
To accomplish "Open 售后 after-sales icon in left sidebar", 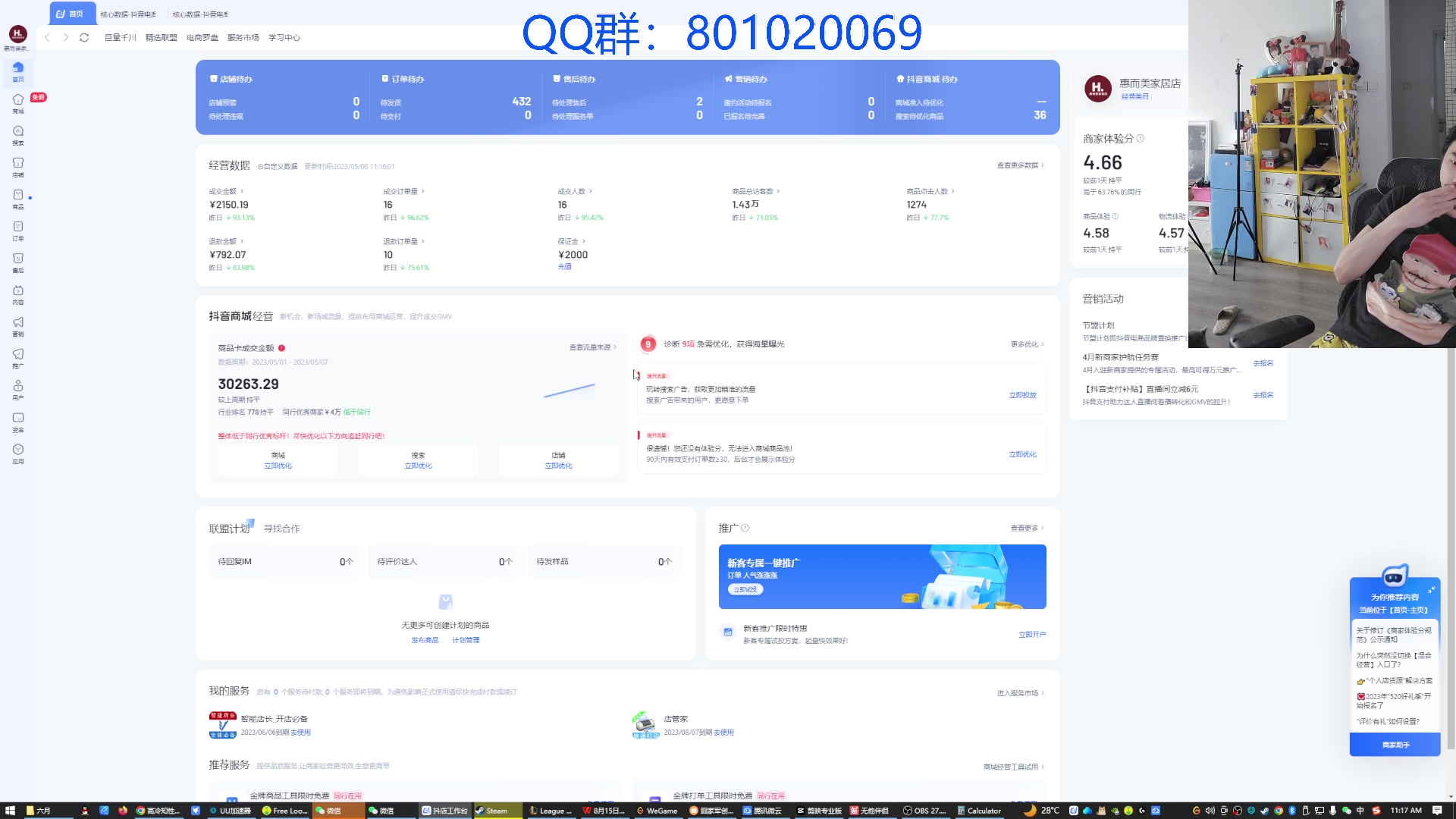I will [x=18, y=262].
